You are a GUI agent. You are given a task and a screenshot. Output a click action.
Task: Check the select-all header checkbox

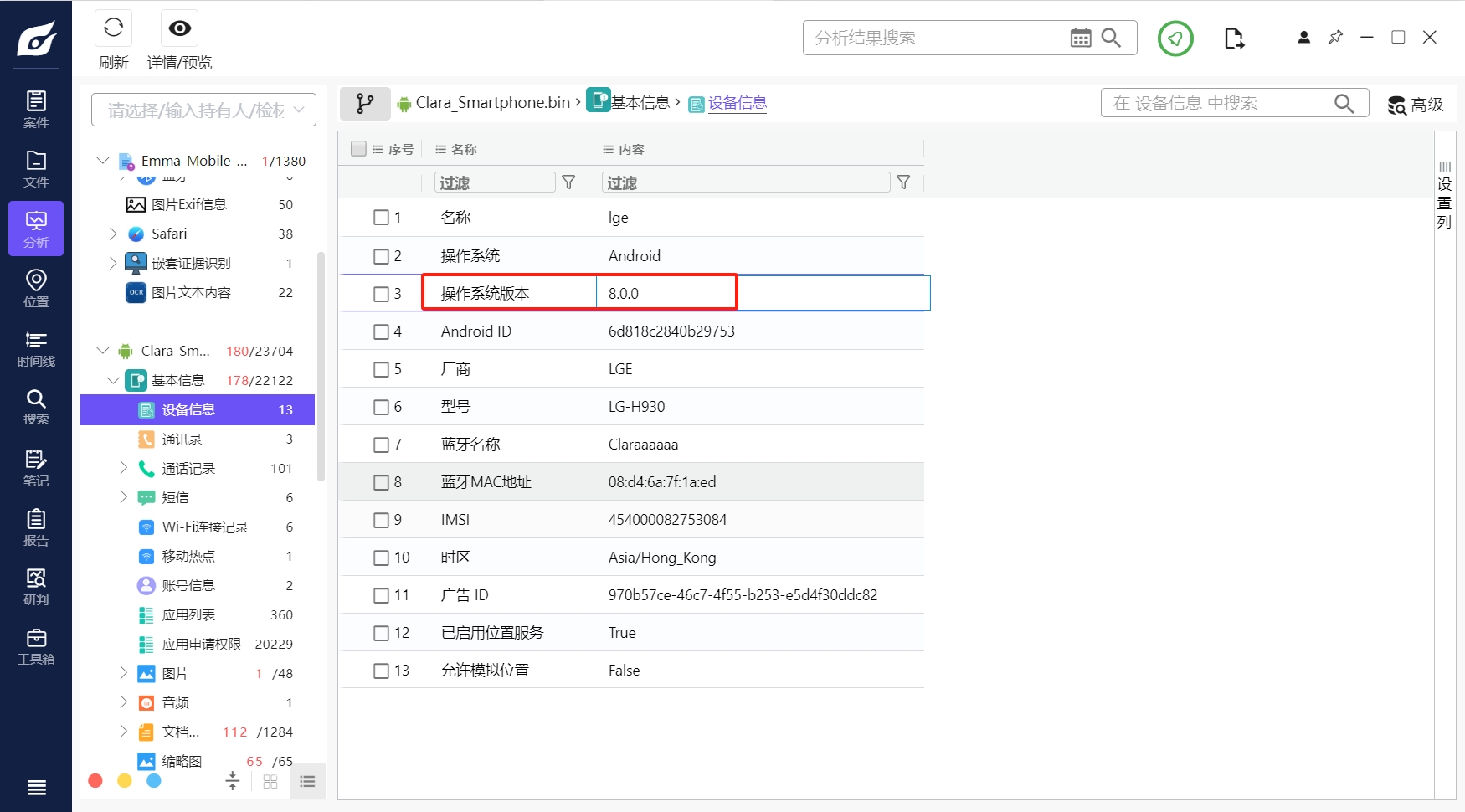[359, 149]
